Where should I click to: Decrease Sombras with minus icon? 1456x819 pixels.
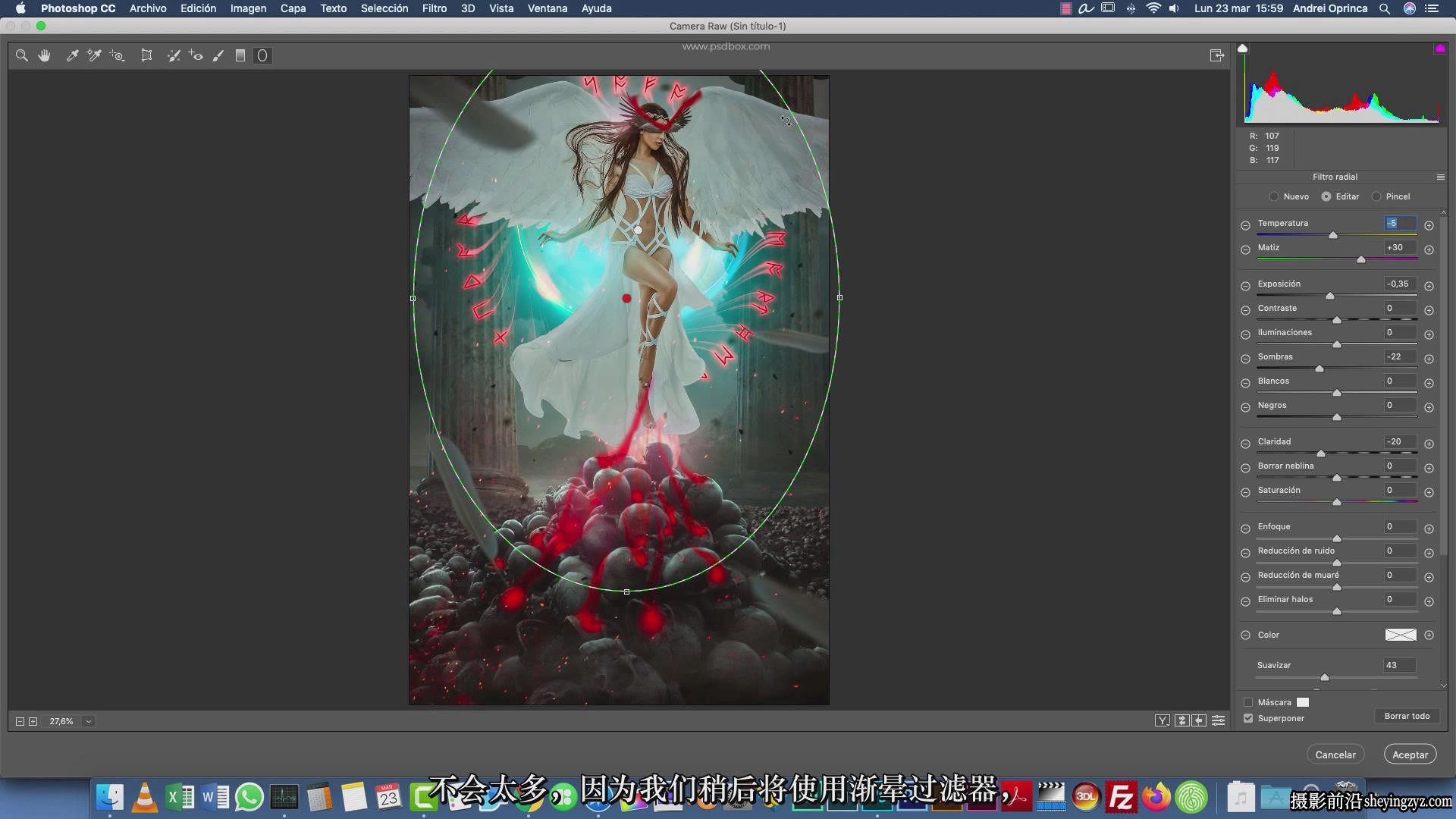pyautogui.click(x=1245, y=359)
